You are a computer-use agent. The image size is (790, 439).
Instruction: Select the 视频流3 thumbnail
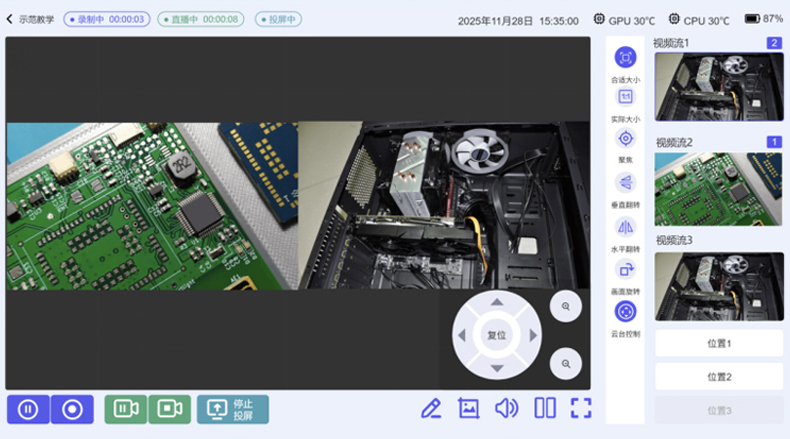[718, 286]
